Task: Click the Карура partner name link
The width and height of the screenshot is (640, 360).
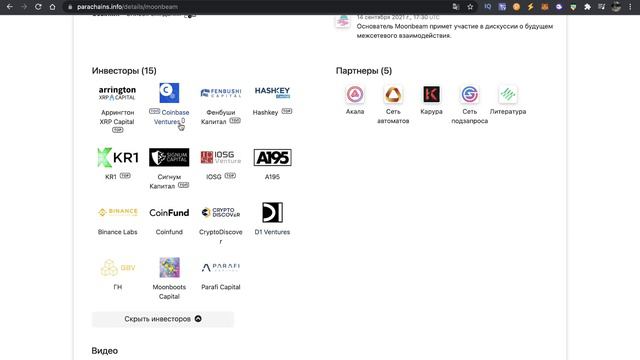Action: point(431,111)
